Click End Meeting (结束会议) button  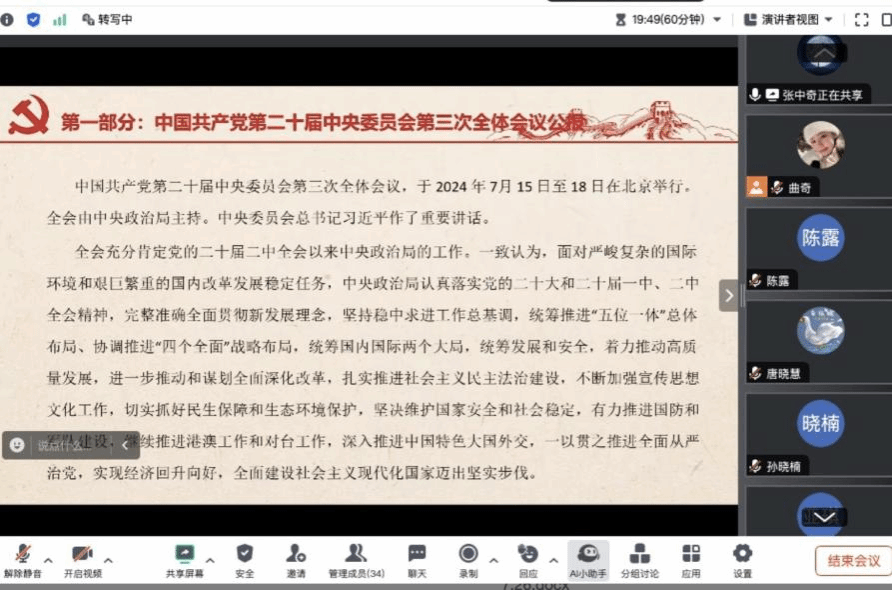[853, 561]
